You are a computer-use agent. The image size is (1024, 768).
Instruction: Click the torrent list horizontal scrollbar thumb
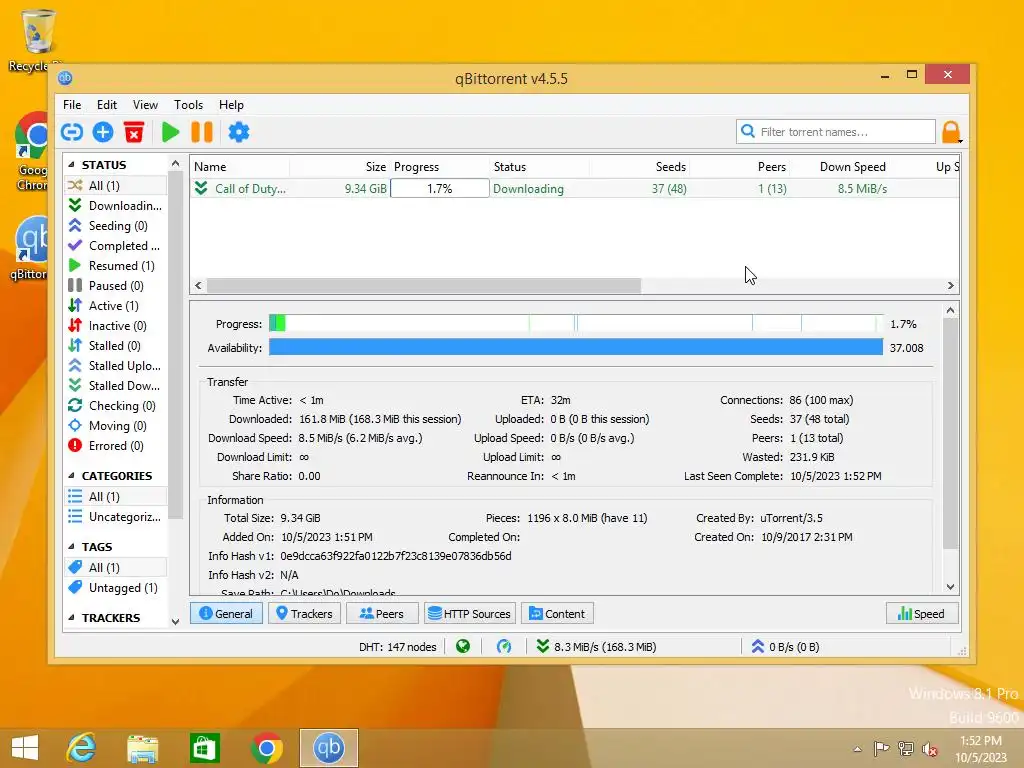point(424,285)
